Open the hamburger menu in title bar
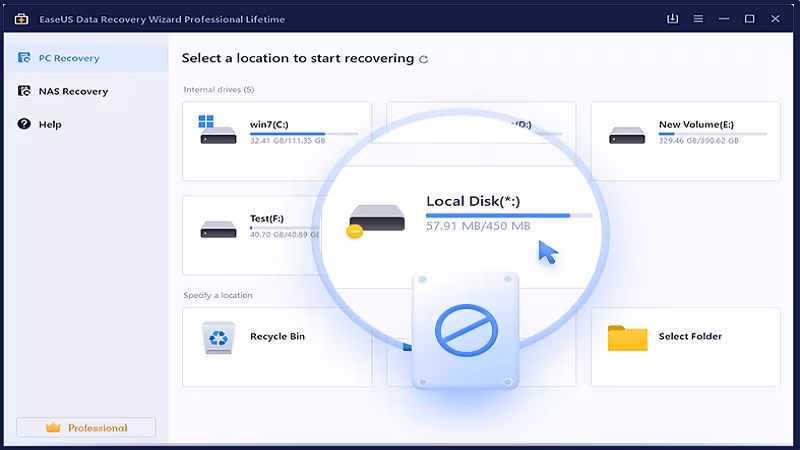This screenshot has height=450, width=800. click(x=698, y=19)
